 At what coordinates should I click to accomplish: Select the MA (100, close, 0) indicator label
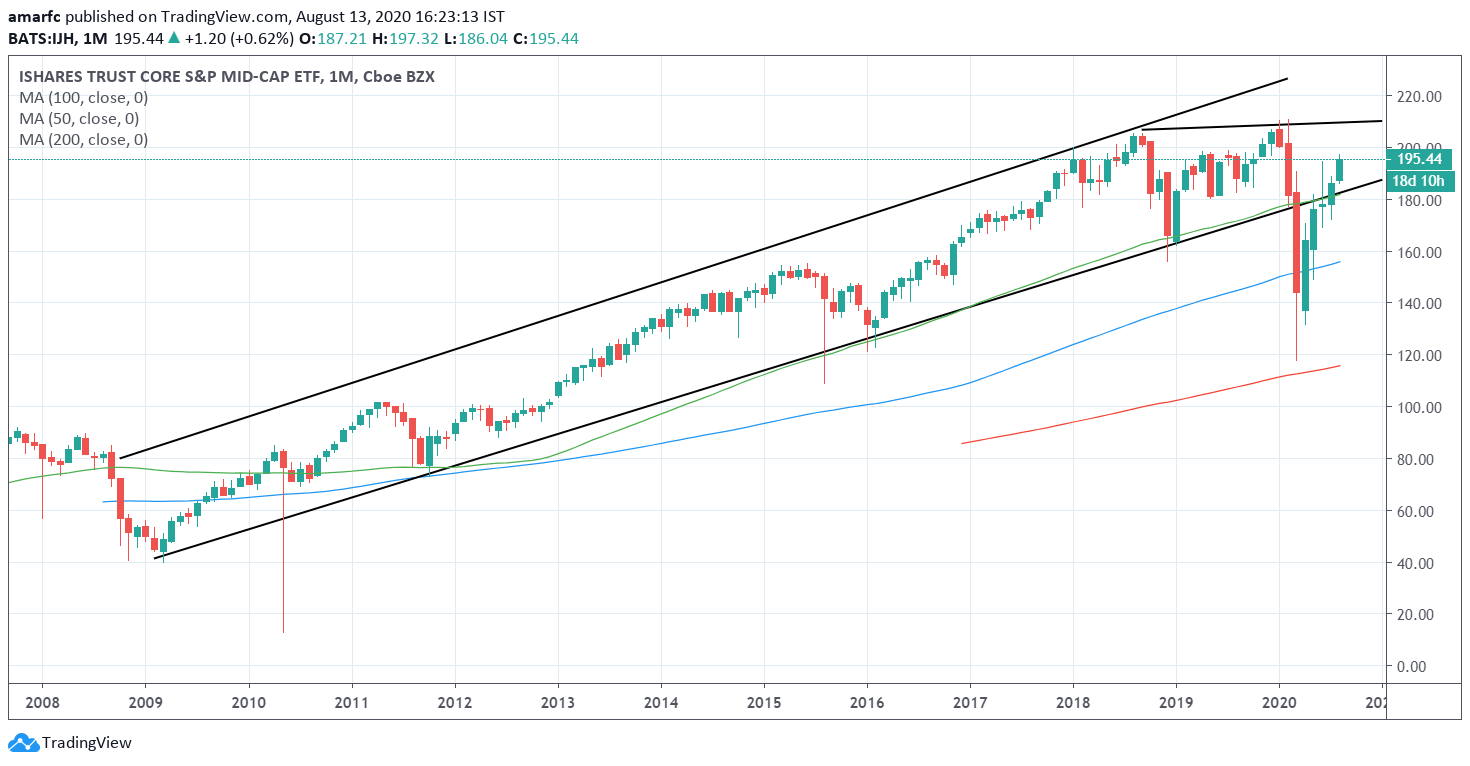click(x=84, y=98)
